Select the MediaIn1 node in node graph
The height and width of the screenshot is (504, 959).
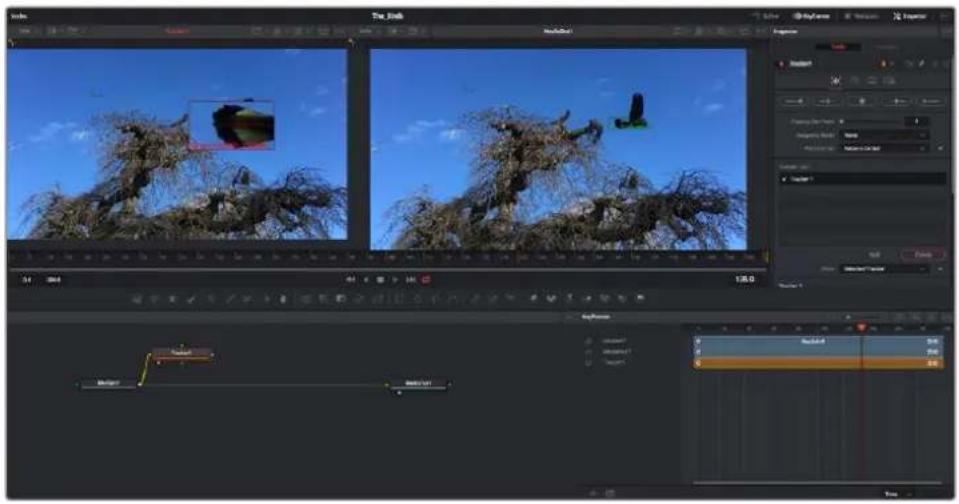pos(108,384)
